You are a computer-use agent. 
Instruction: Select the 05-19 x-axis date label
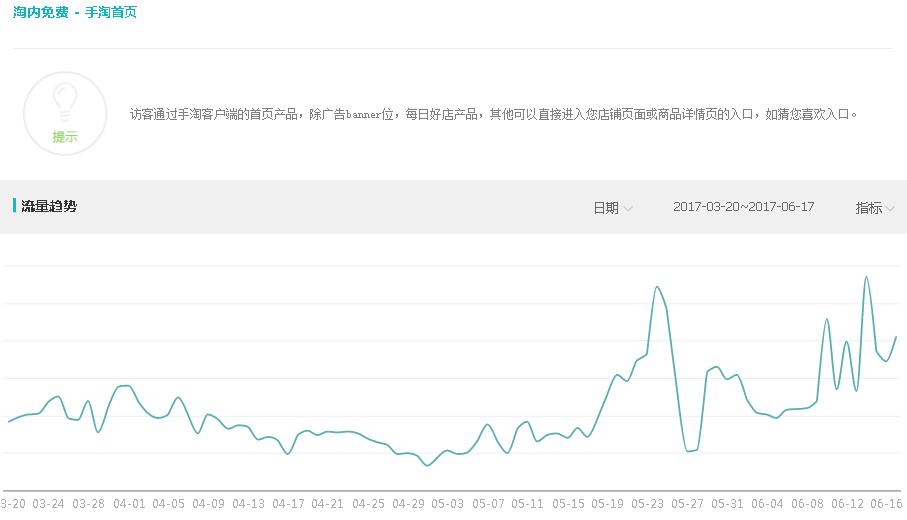(607, 504)
